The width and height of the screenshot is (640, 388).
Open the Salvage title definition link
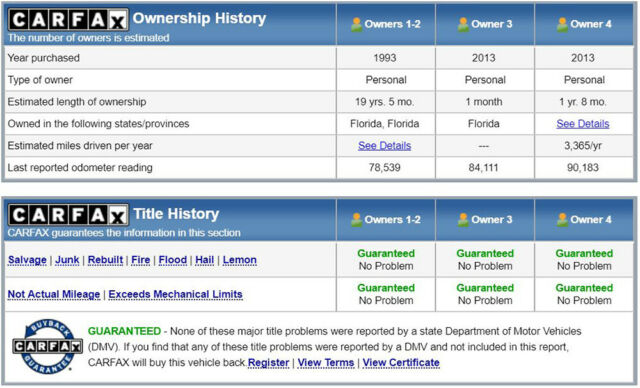(x=27, y=260)
